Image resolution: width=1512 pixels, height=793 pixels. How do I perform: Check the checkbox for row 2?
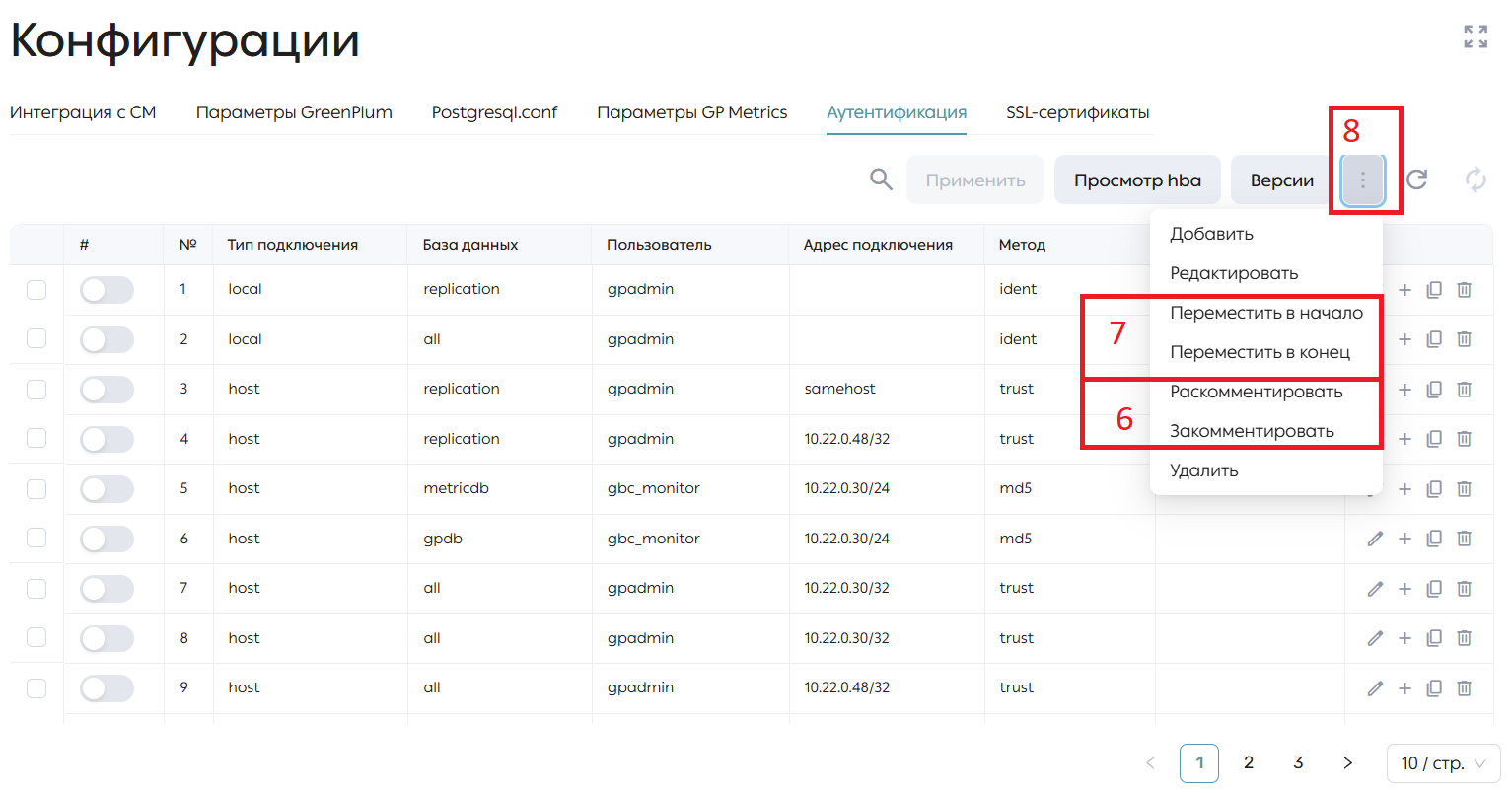click(36, 339)
